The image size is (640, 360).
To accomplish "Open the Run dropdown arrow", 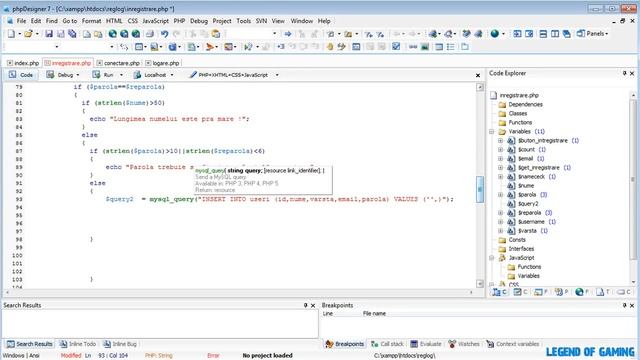I will pyautogui.click(x=121, y=75).
